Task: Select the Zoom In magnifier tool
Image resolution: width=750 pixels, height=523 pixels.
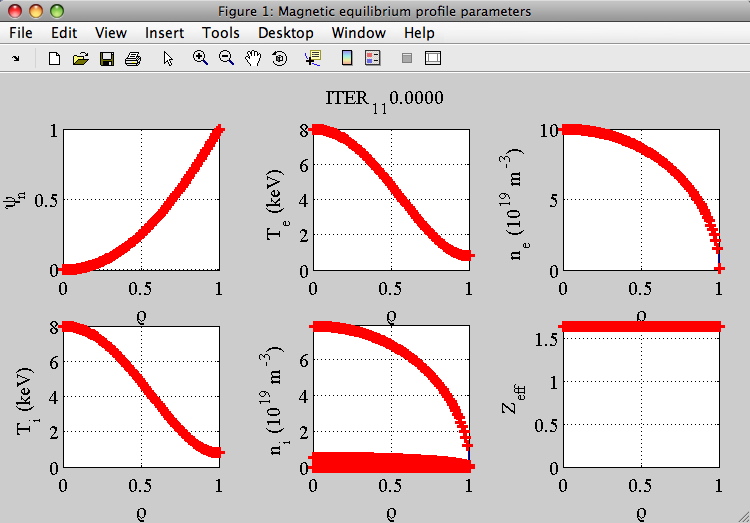Action: pos(200,59)
